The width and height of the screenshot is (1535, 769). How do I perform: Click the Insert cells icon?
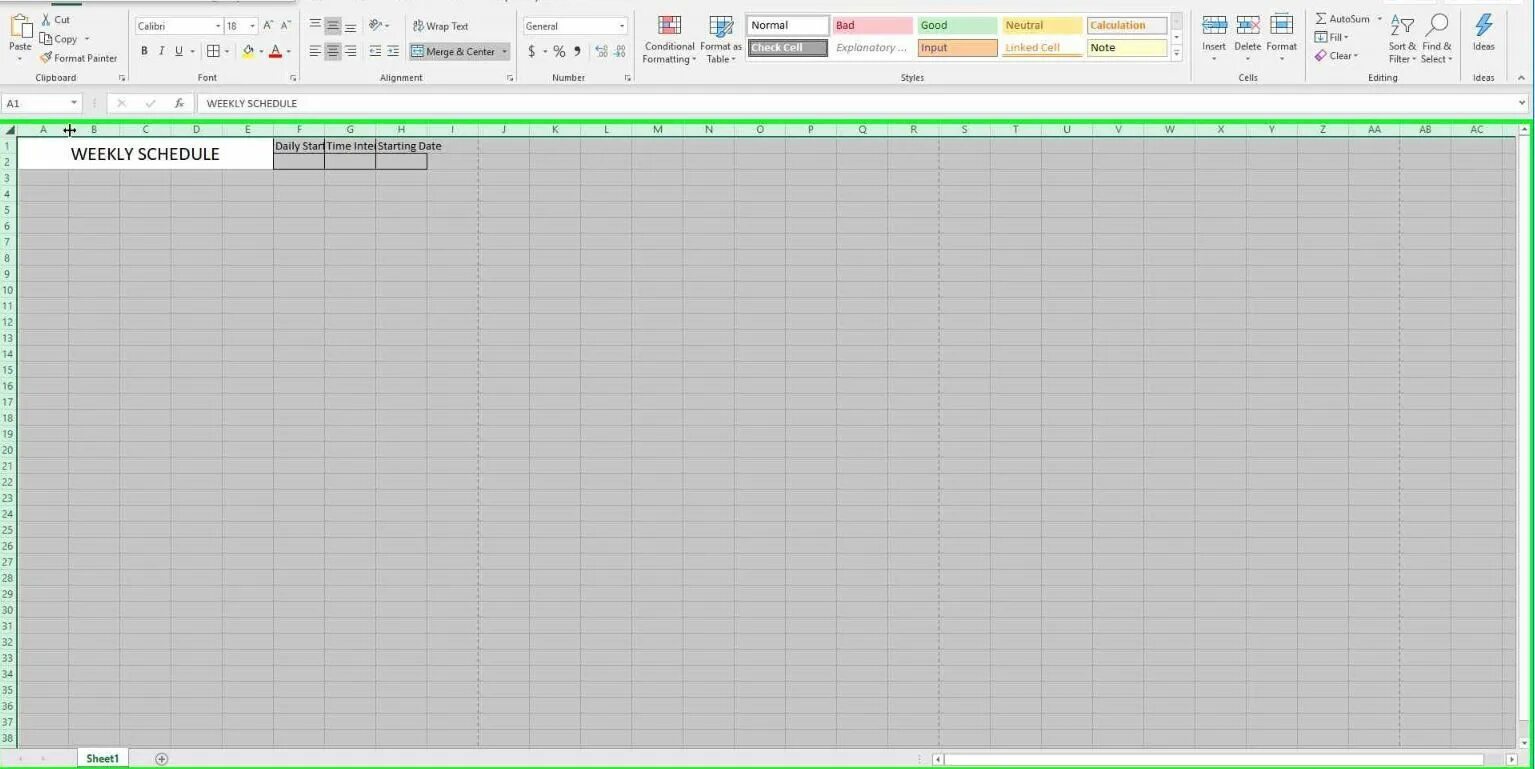pyautogui.click(x=1214, y=25)
